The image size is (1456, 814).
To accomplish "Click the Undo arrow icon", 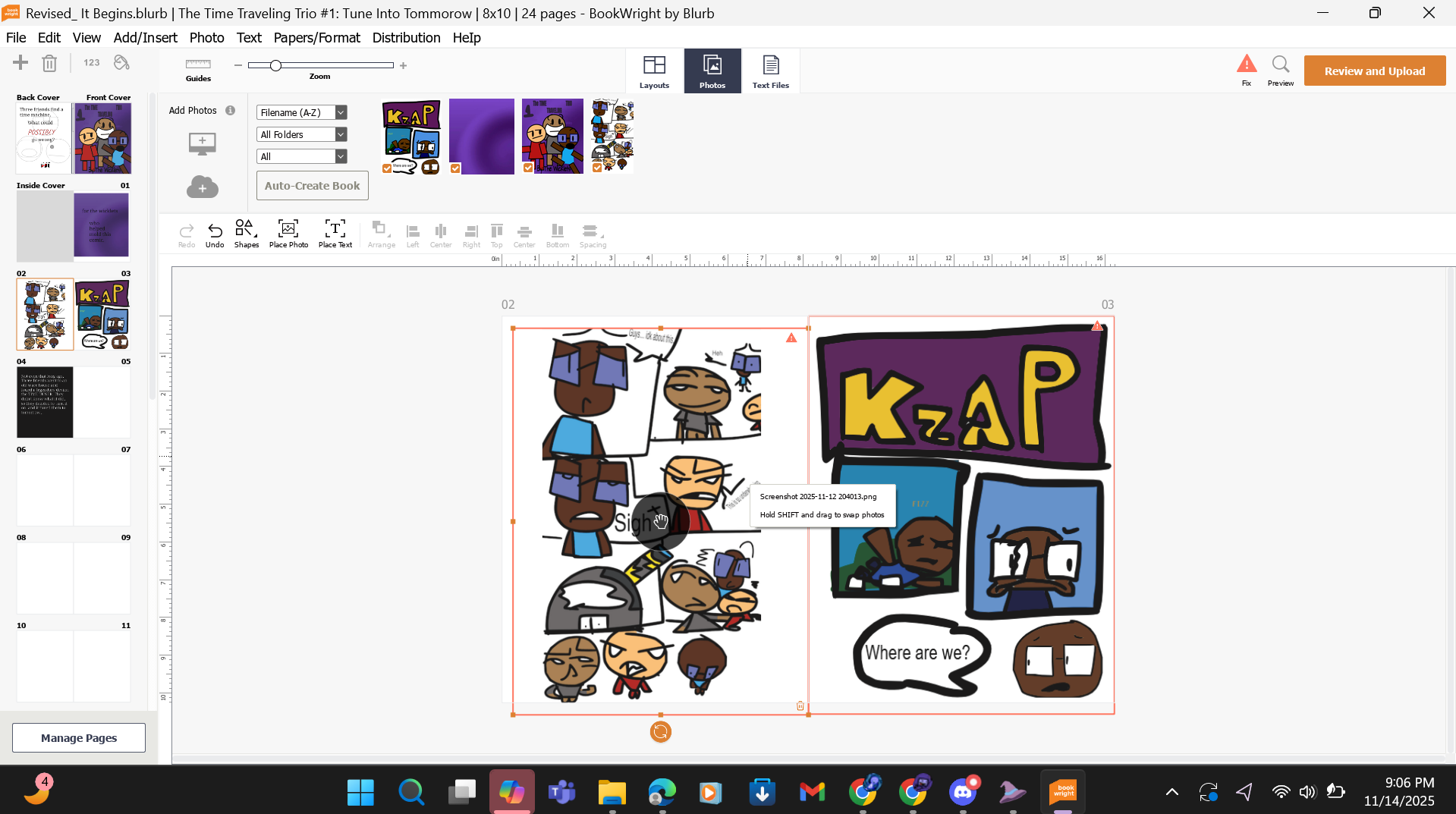I will tap(215, 231).
